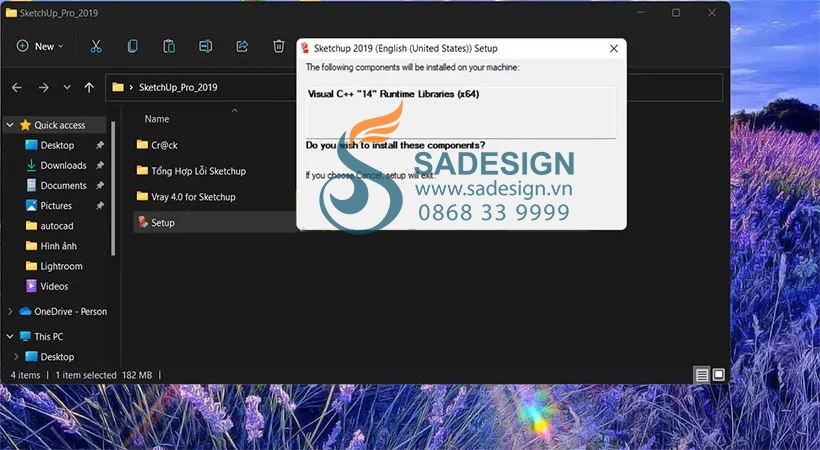Screen dimensions: 820x450
Task: Click the Rename icon in toolbar
Action: 206,47
